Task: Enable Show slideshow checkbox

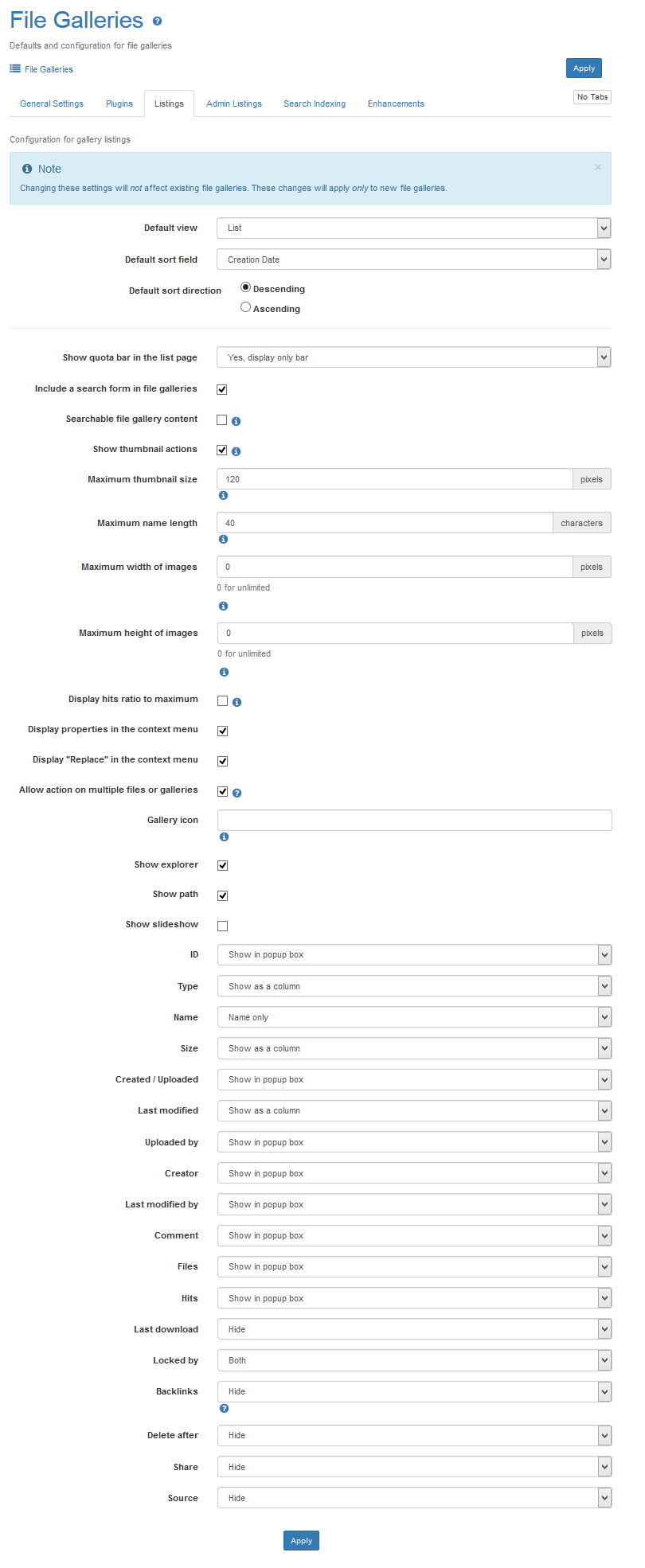Action: [x=223, y=926]
